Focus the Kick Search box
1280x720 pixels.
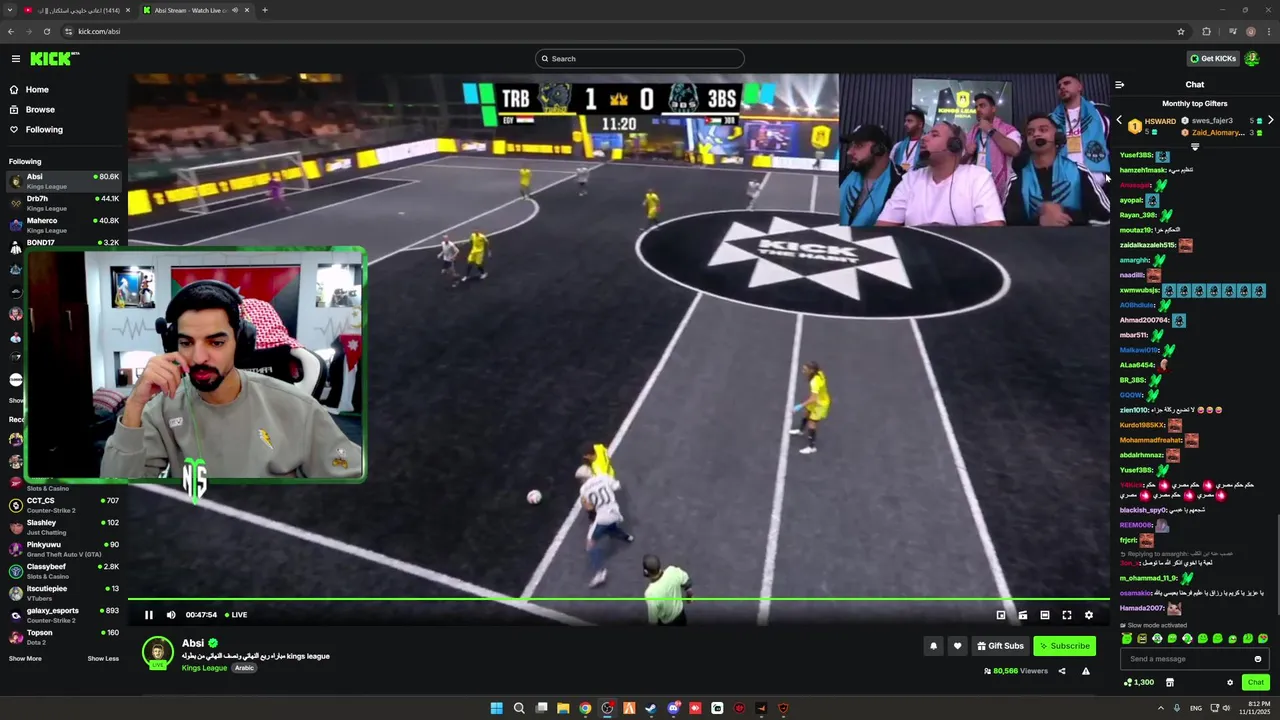tap(640, 59)
